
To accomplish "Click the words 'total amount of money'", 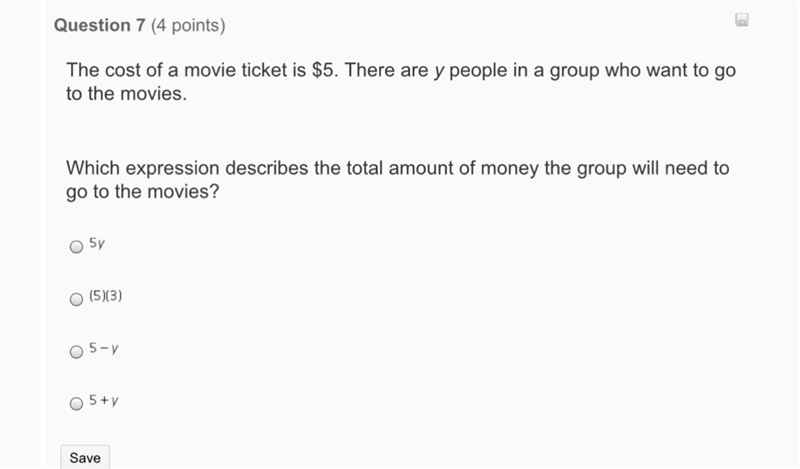I will 442,168.
